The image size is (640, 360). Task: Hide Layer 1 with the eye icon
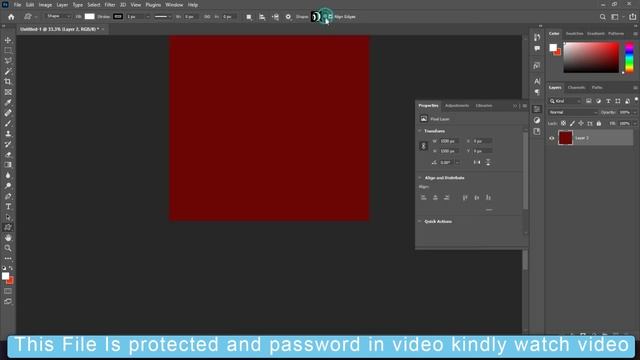pyautogui.click(x=551, y=138)
